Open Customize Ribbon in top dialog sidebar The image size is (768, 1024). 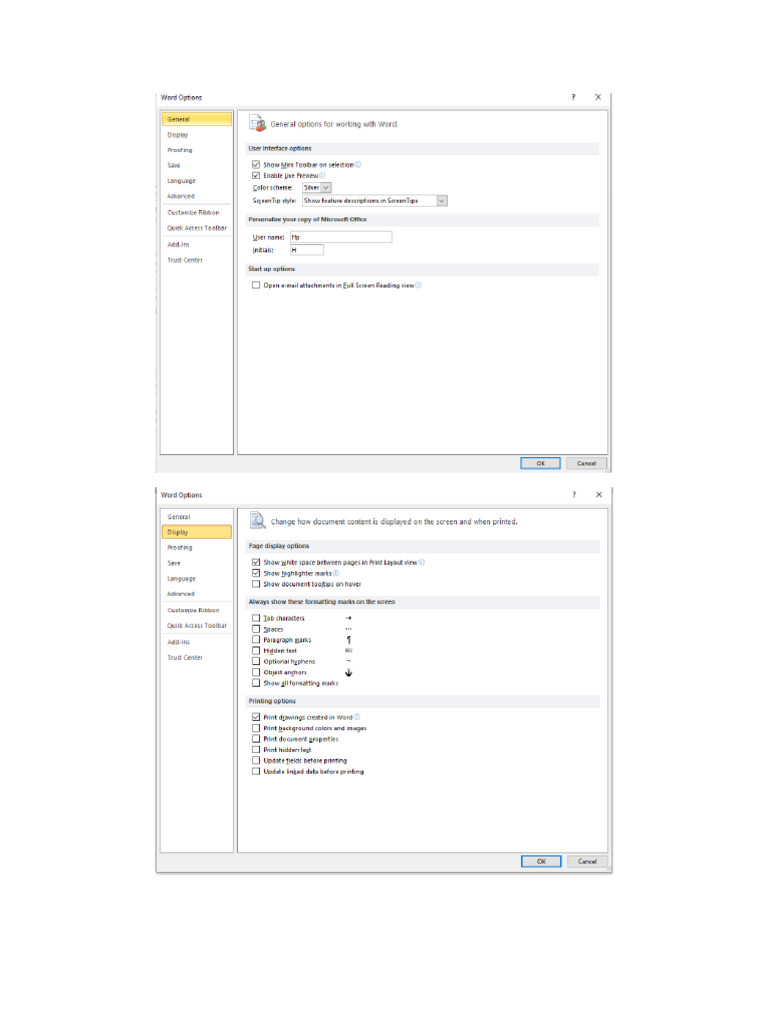coord(197,212)
